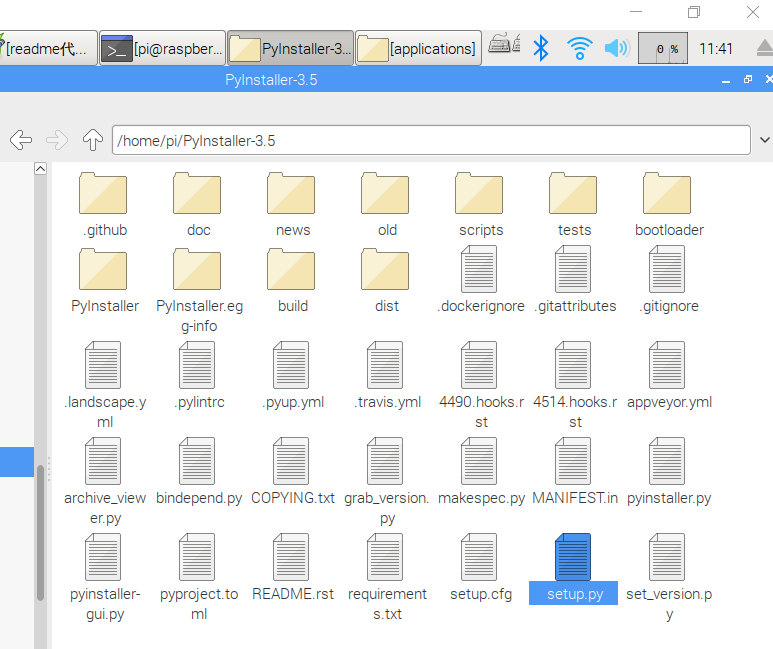Select the PyInstaller folder
Viewport: 773px width, 649px height.
click(x=103, y=280)
